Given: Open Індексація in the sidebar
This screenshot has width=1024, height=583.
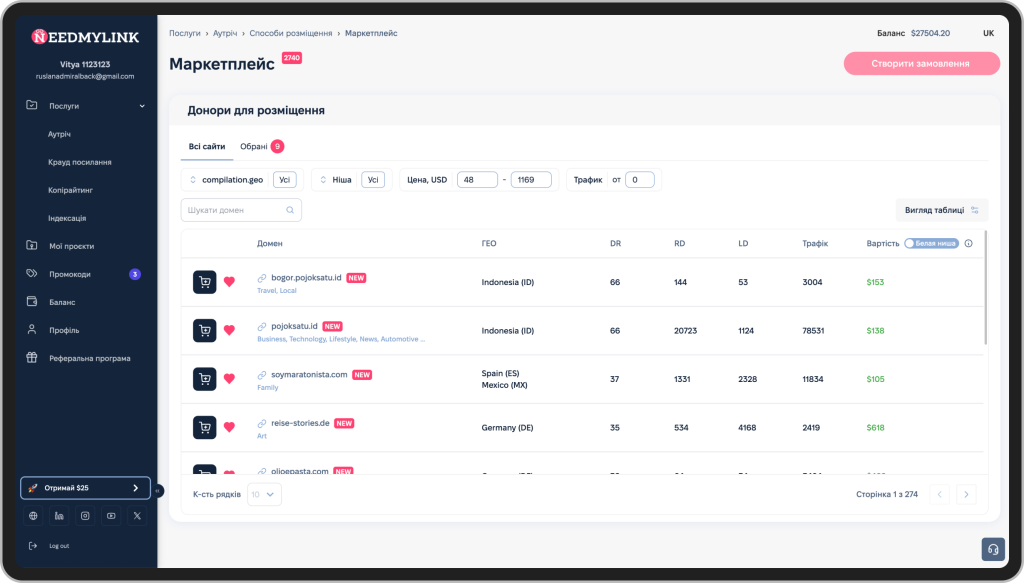Looking at the screenshot, I should 67,218.
